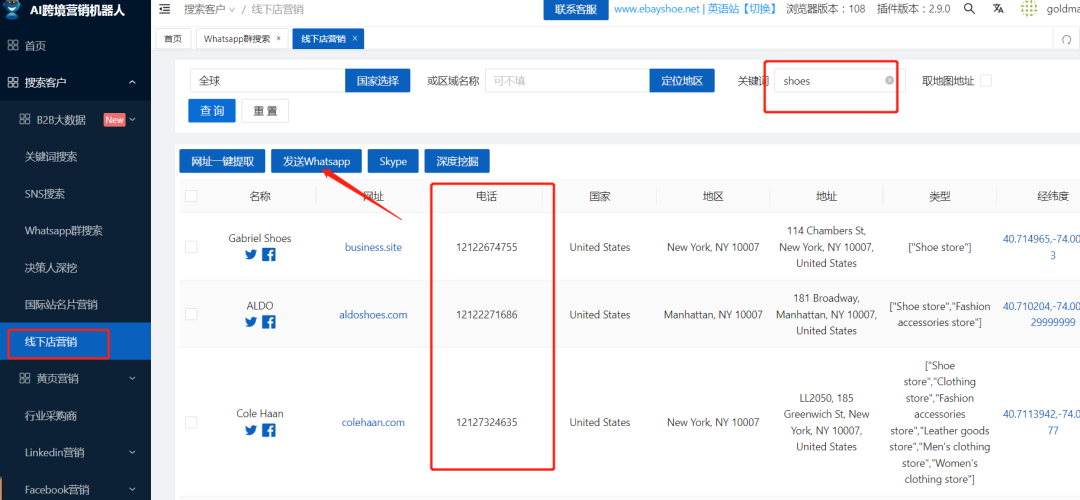Click the www.ebayshoe.net site link
Viewport: 1080px width, 500px height.
(657, 10)
